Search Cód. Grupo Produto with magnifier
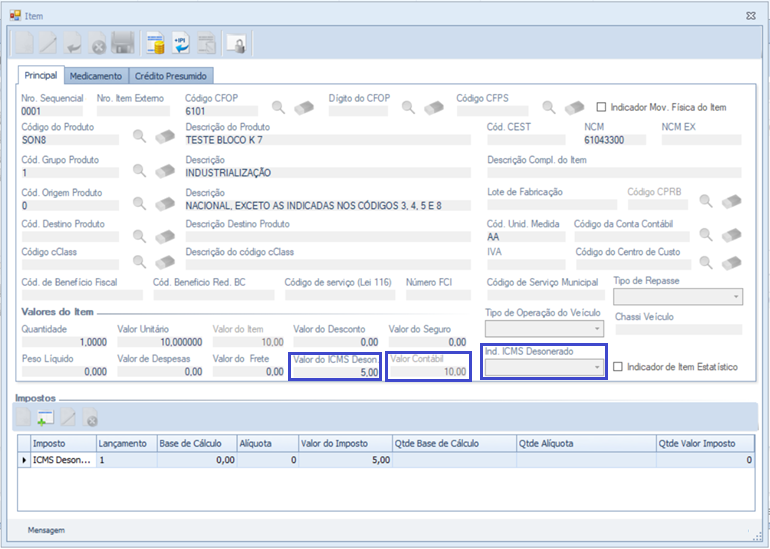This screenshot has width=770, height=549. click(x=141, y=170)
